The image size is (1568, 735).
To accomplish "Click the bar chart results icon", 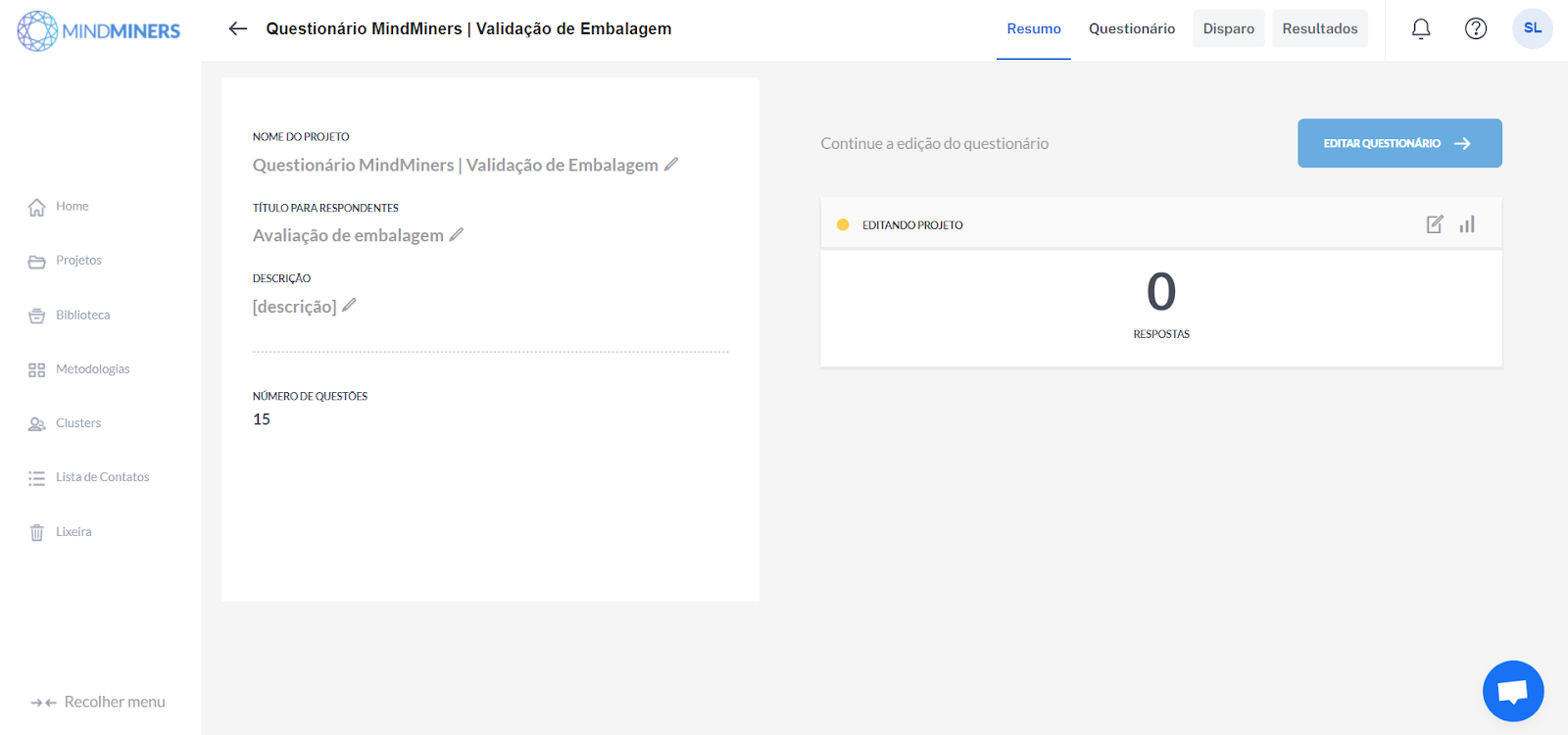I will (x=1467, y=224).
